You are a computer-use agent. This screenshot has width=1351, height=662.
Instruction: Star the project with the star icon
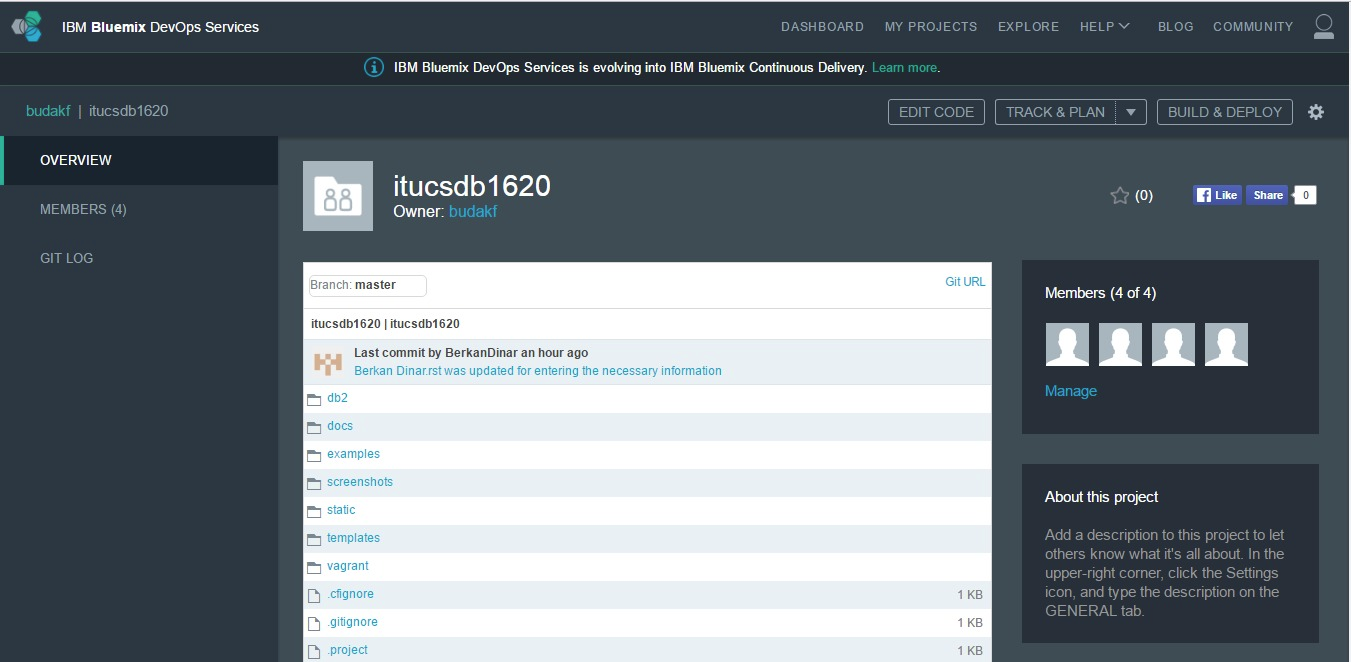coord(1119,196)
